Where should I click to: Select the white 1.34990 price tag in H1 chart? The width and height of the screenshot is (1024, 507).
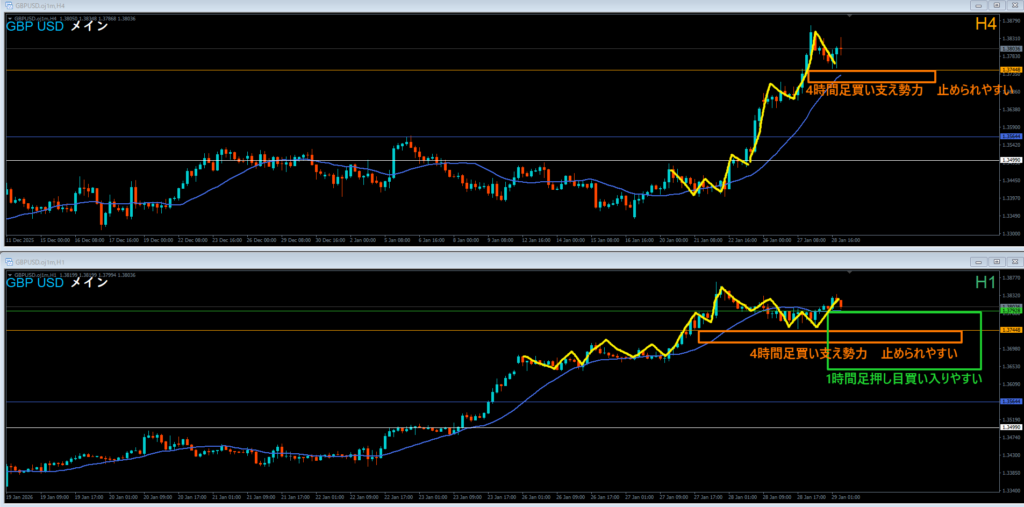click(1010, 427)
